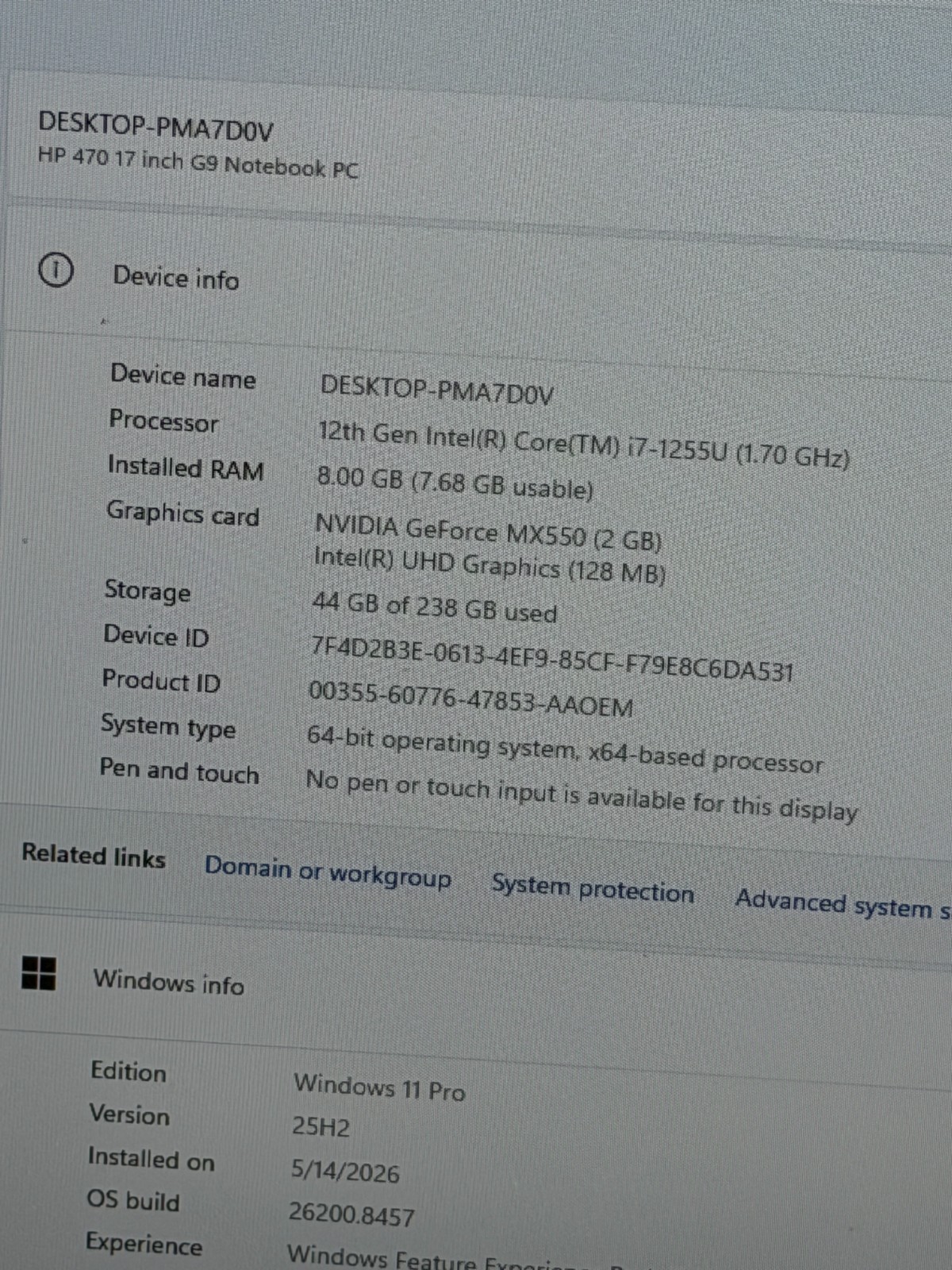Viewport: 952px width, 1270px height.
Task: Click the System type label
Action: point(168,726)
